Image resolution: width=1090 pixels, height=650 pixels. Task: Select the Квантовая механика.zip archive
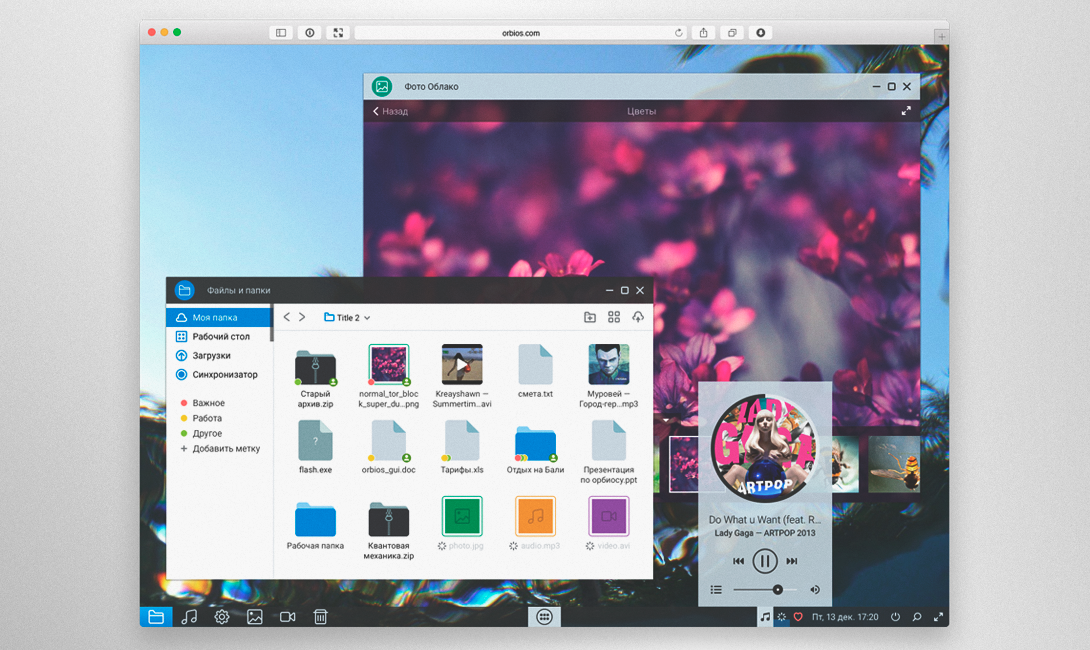(389, 530)
